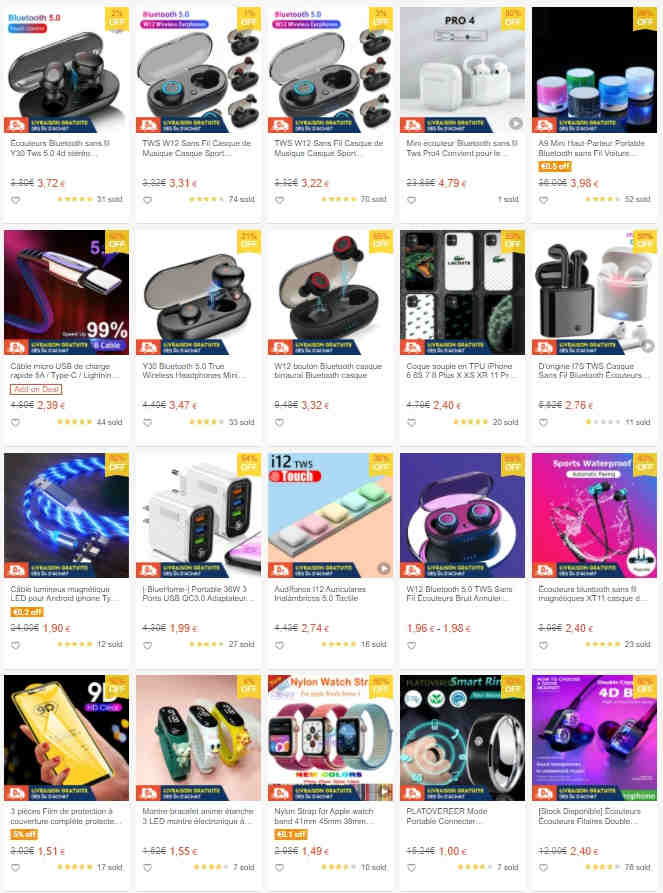Image resolution: width=663 pixels, height=893 pixels.
Task: Wishlist the Nylon Strap Apple watch band
Action: (279, 868)
